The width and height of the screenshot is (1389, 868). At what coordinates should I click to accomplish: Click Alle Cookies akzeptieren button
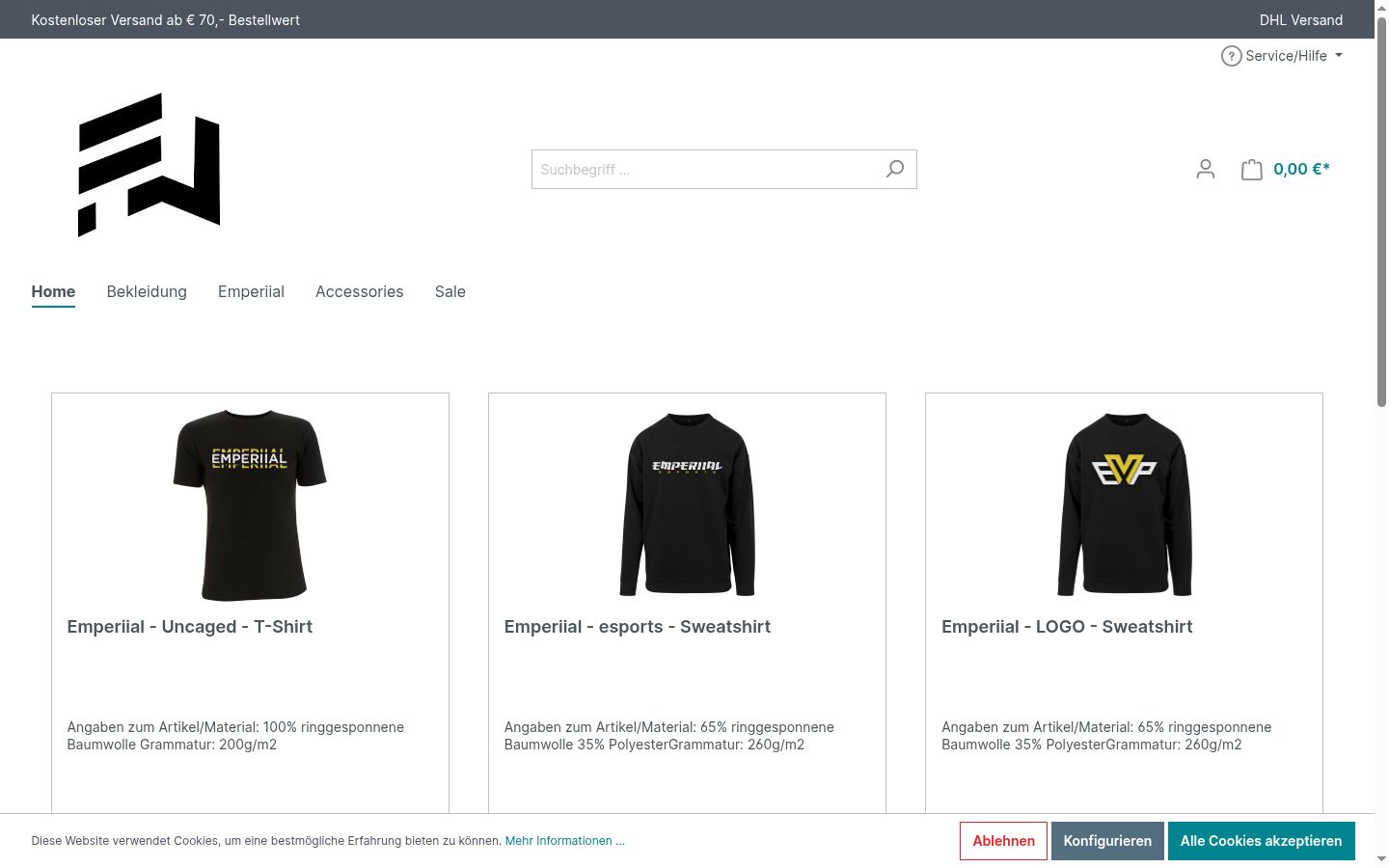(x=1261, y=841)
